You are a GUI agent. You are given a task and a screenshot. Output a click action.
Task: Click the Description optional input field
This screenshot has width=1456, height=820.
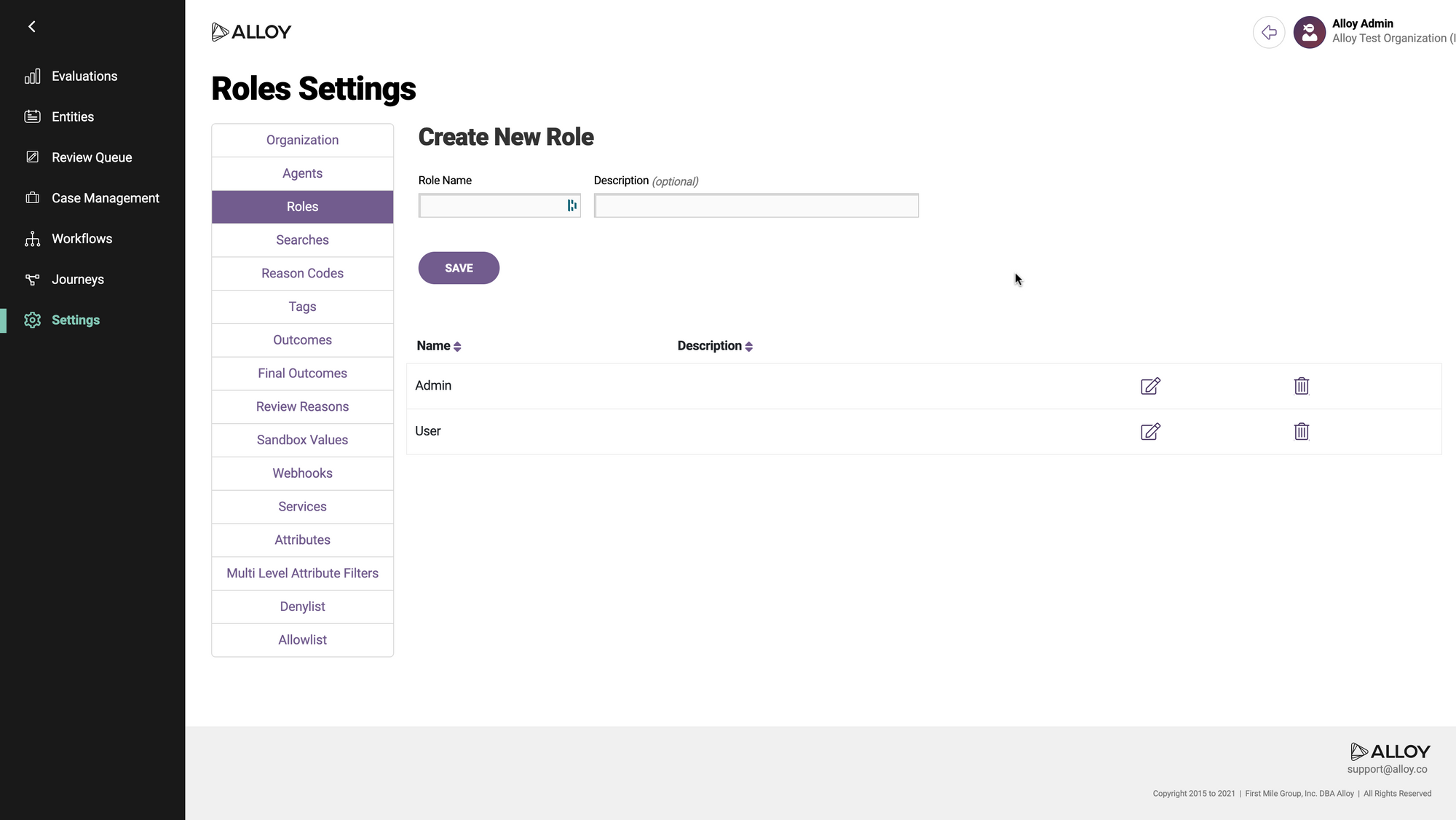click(x=756, y=206)
